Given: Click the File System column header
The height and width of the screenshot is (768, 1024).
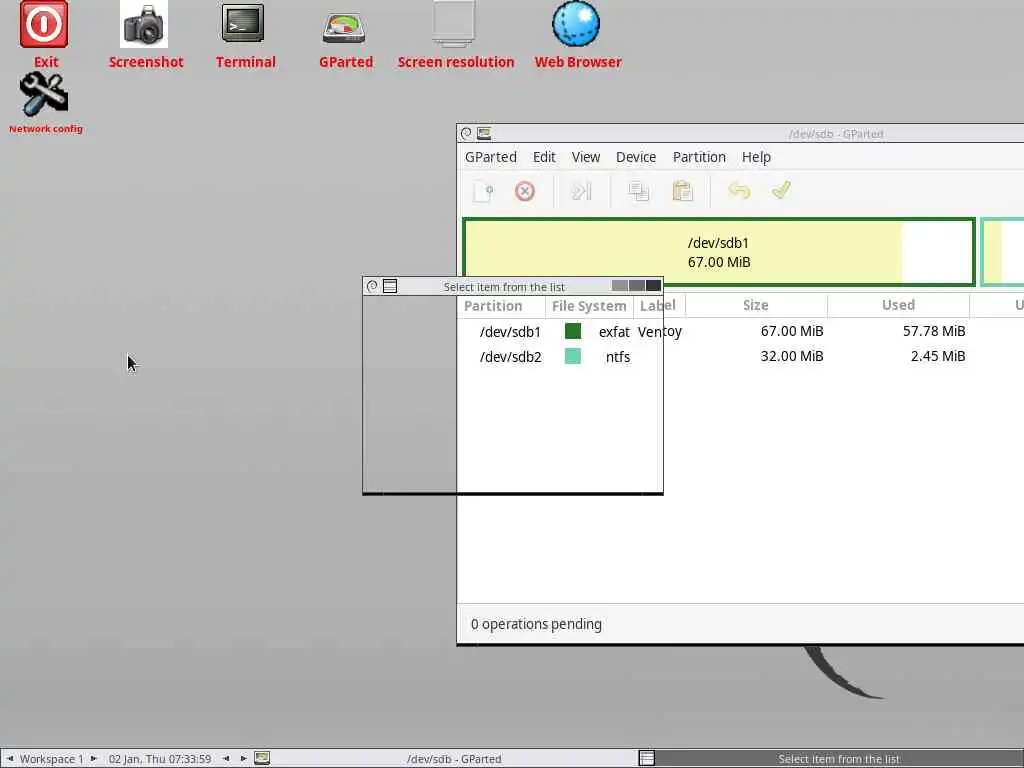Looking at the screenshot, I should coord(589,306).
